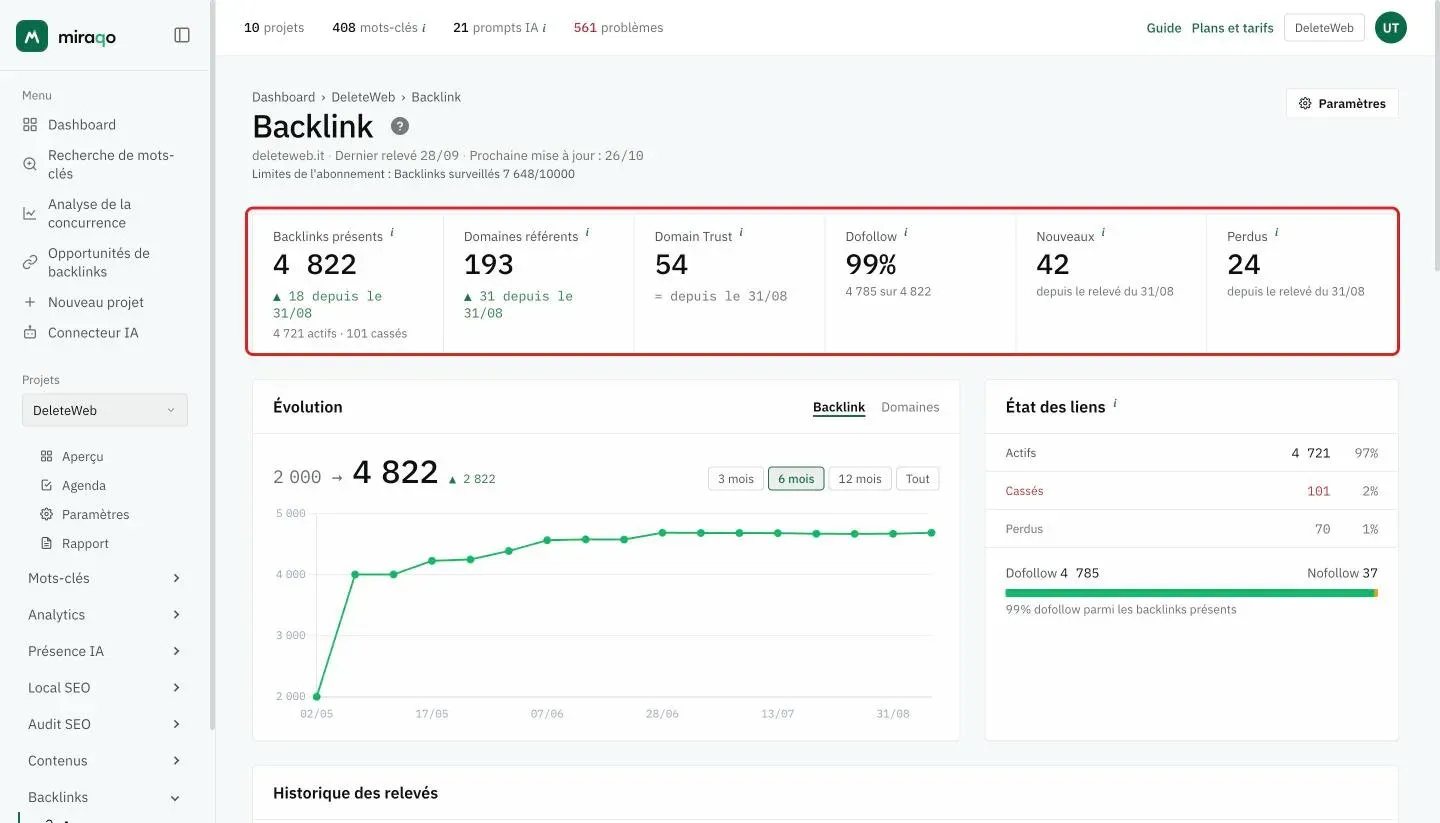Click the Recherche de mots-clés magnifier icon

[x=30, y=164]
